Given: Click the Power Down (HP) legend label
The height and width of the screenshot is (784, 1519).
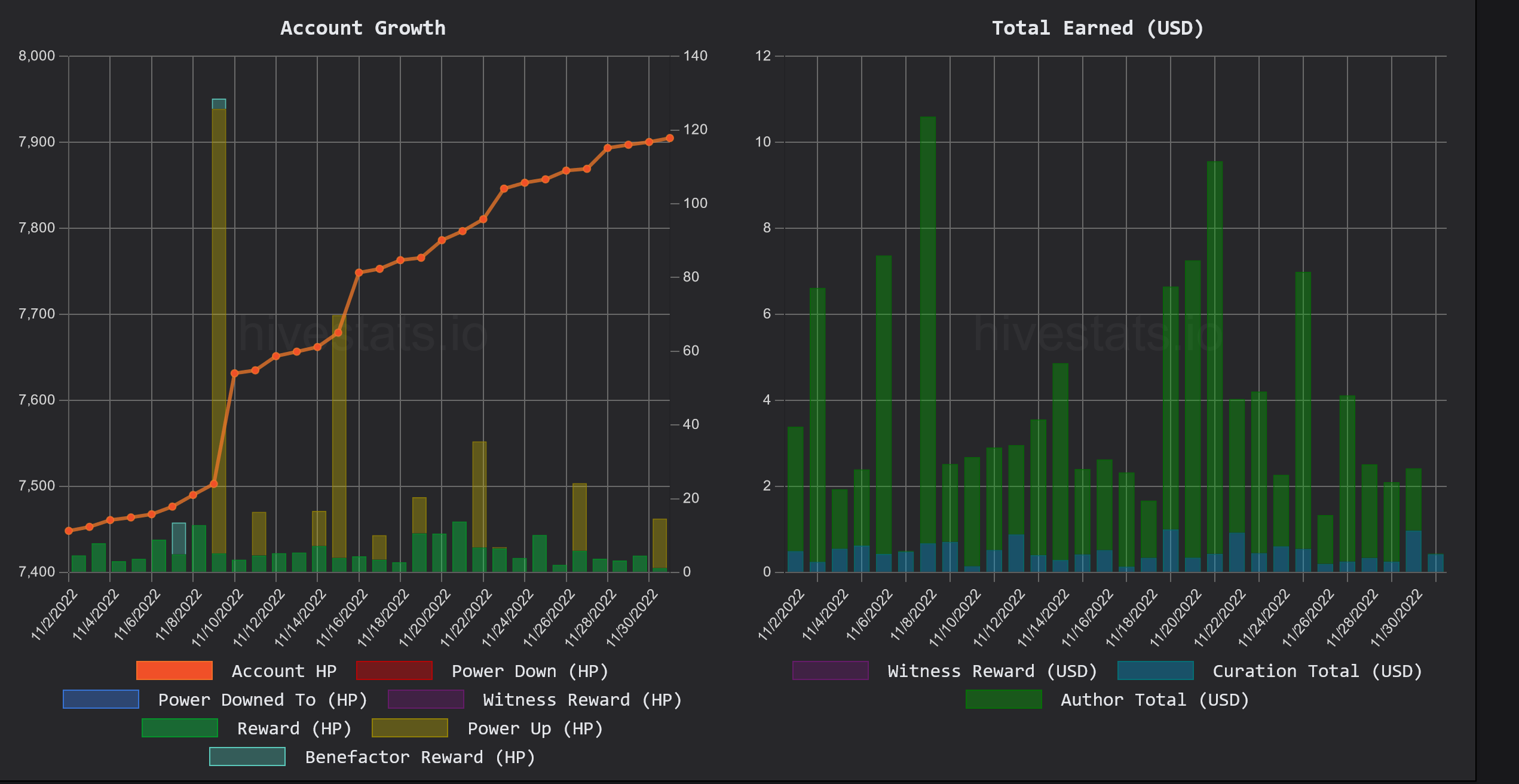Looking at the screenshot, I should point(530,671).
